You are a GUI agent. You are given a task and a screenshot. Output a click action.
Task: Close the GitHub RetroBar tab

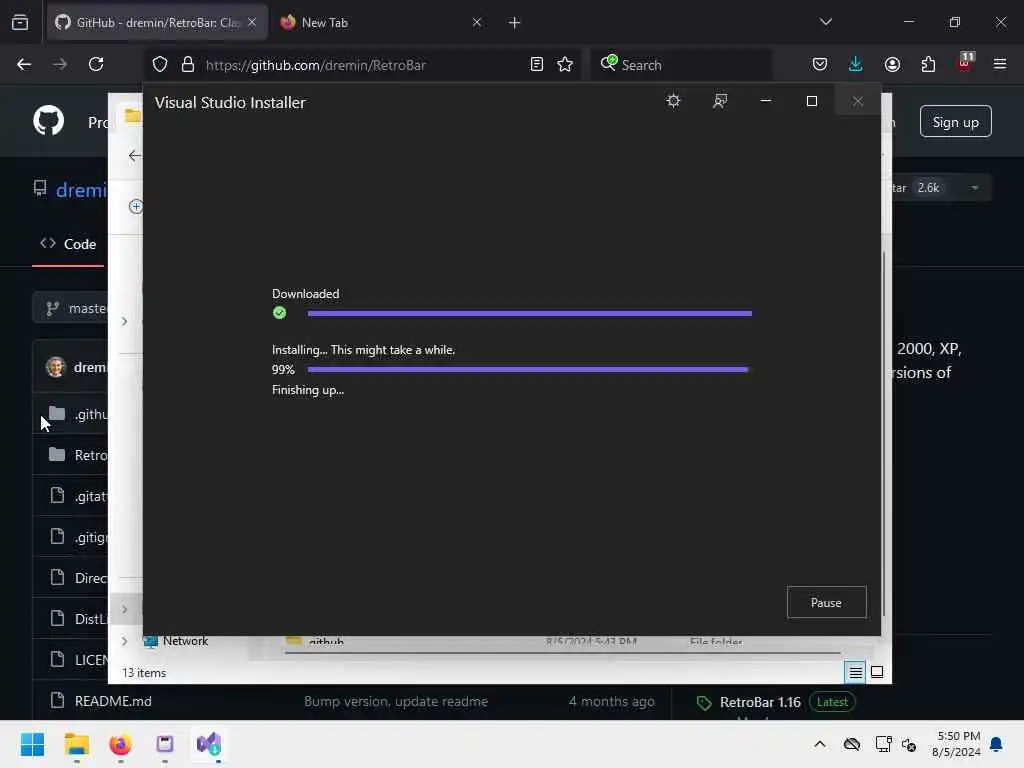pyautogui.click(x=252, y=23)
